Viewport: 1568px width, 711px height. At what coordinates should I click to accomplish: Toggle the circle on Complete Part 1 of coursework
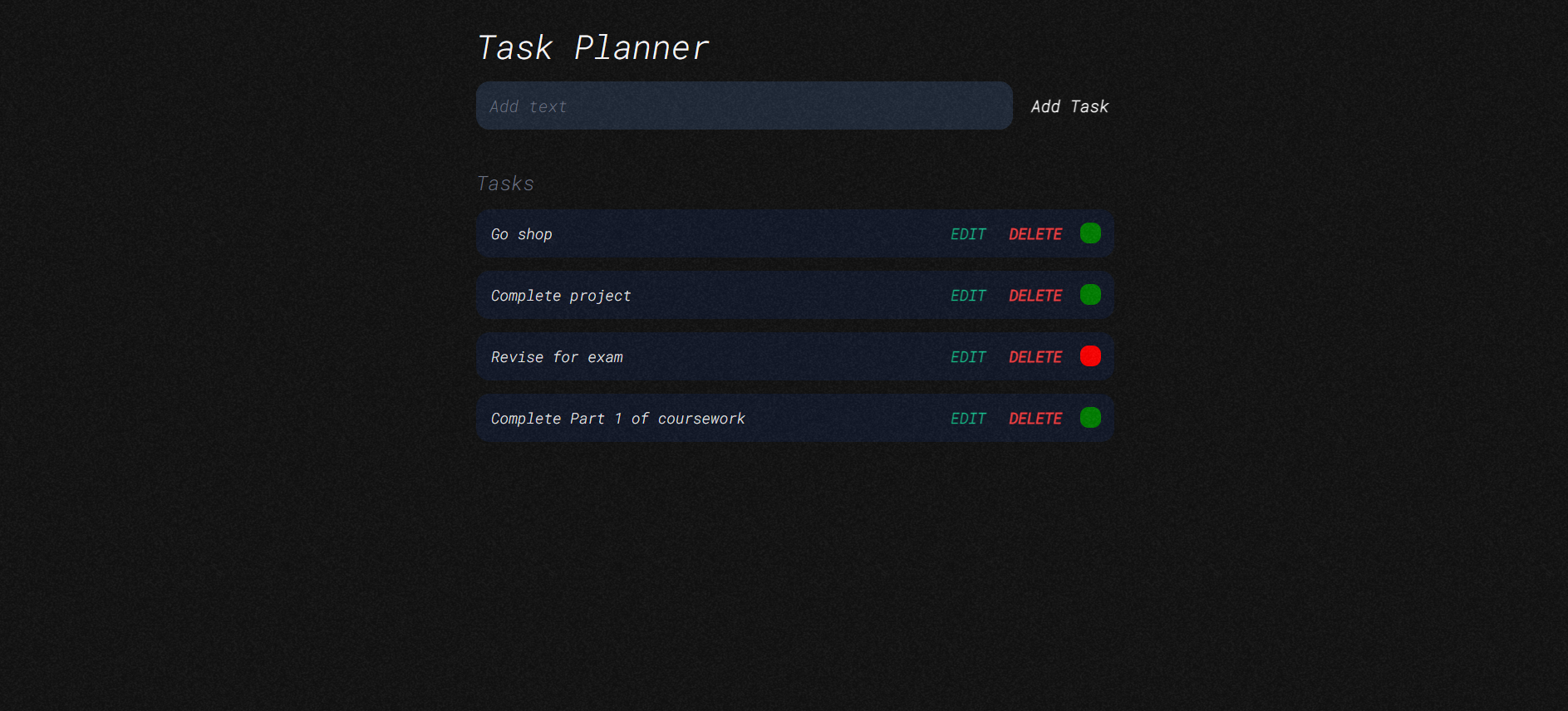(x=1089, y=418)
